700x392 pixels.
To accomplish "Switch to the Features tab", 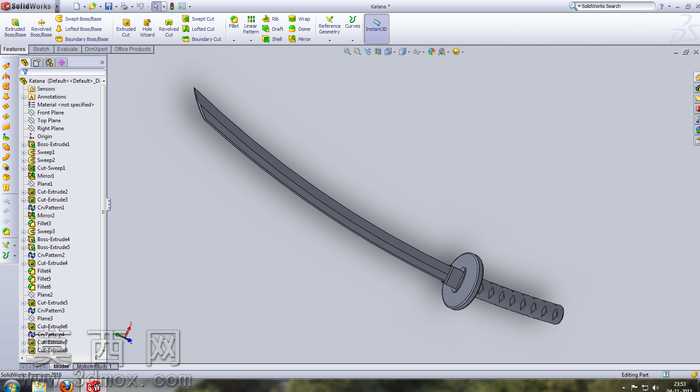I will click(x=14, y=49).
